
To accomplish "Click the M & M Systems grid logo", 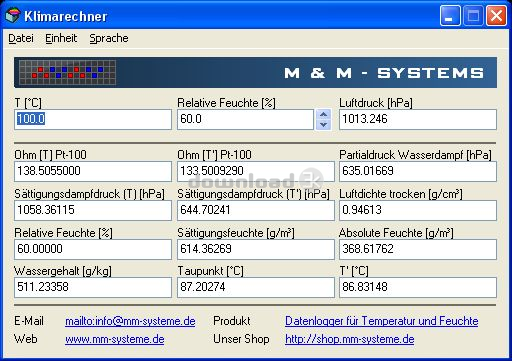I will [67, 72].
